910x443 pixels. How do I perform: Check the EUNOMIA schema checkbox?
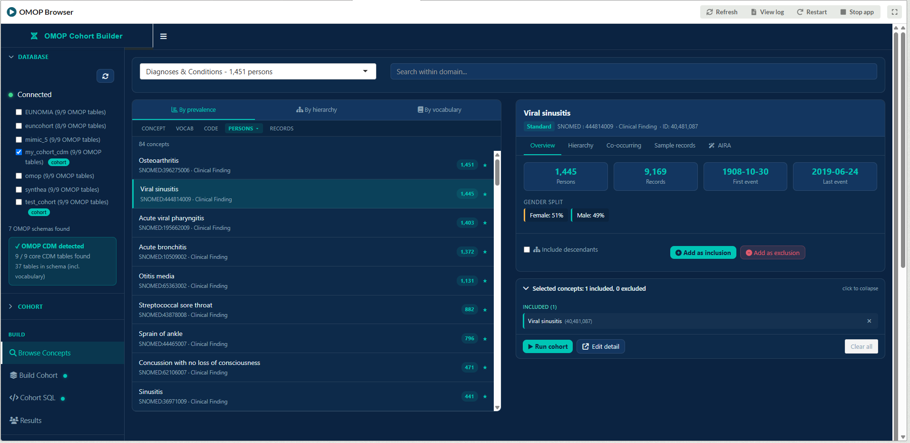[19, 112]
